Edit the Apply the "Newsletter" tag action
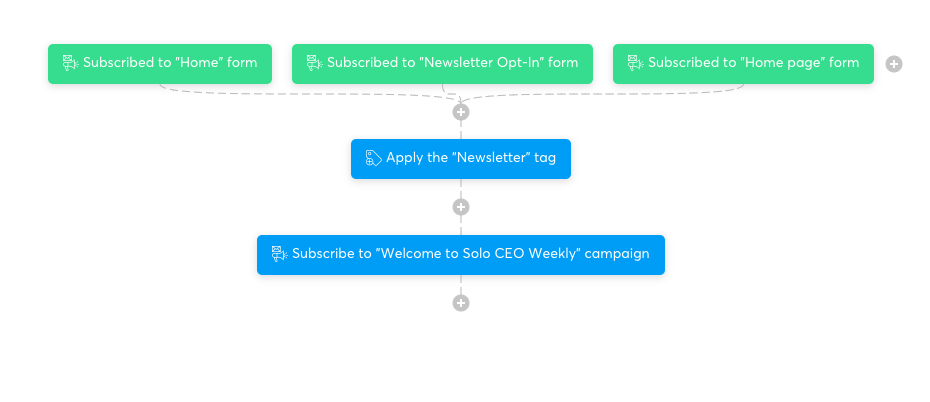The height and width of the screenshot is (402, 930). coord(461,159)
